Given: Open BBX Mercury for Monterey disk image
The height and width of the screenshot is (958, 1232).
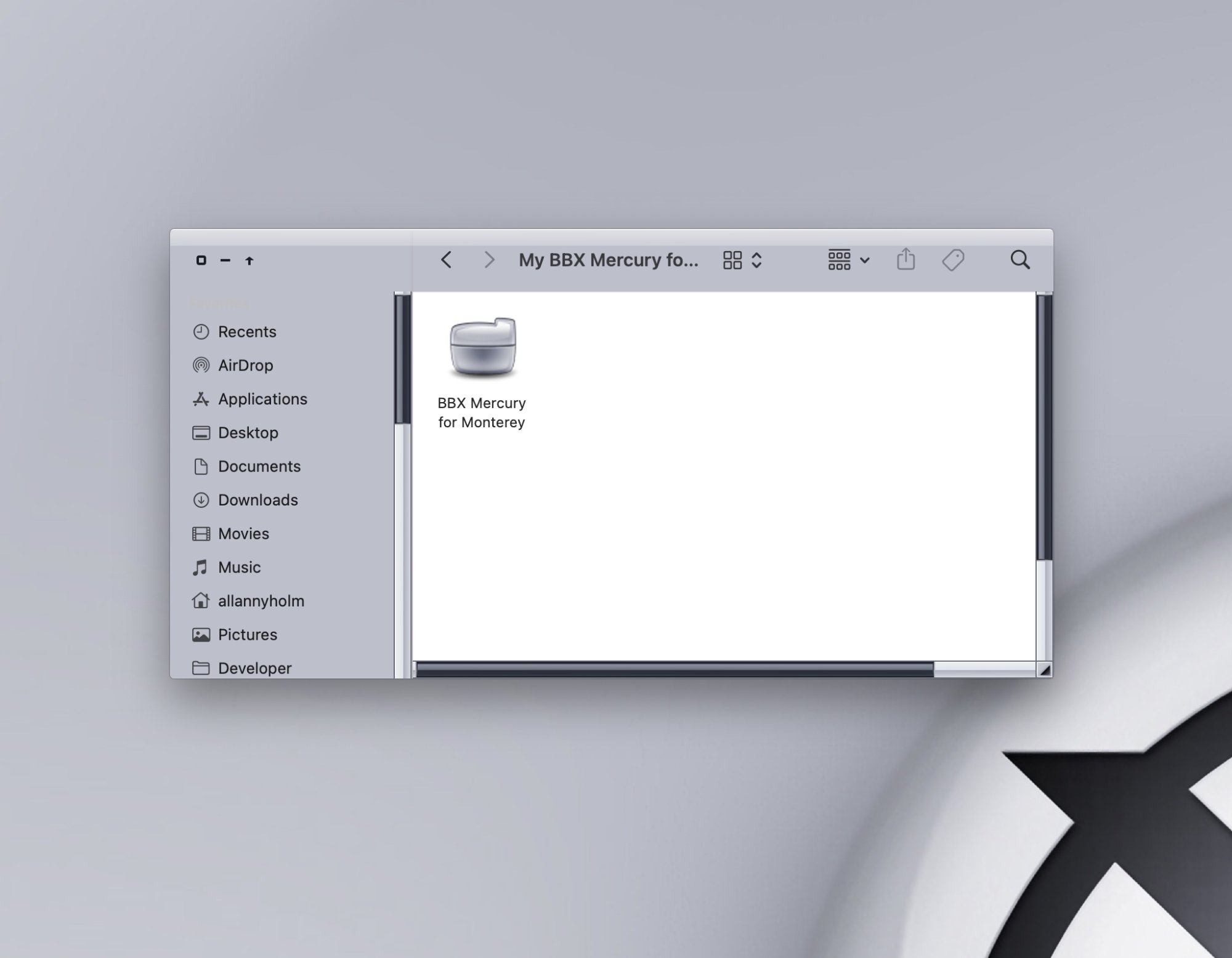Looking at the screenshot, I should 482,349.
